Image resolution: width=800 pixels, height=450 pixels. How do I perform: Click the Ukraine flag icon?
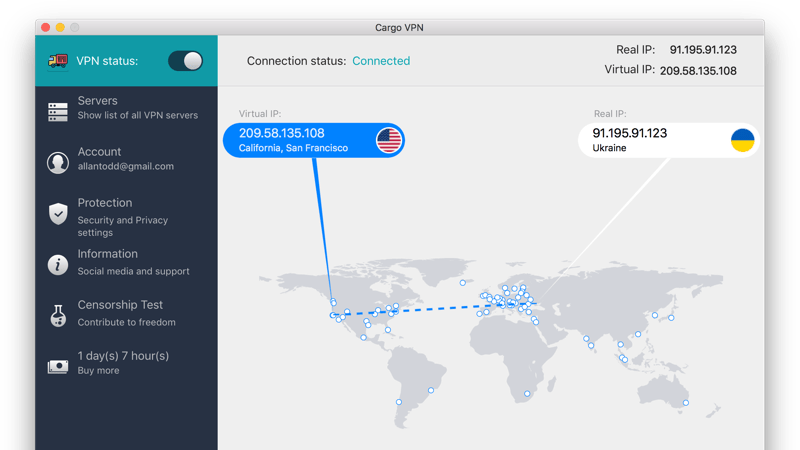point(742,140)
